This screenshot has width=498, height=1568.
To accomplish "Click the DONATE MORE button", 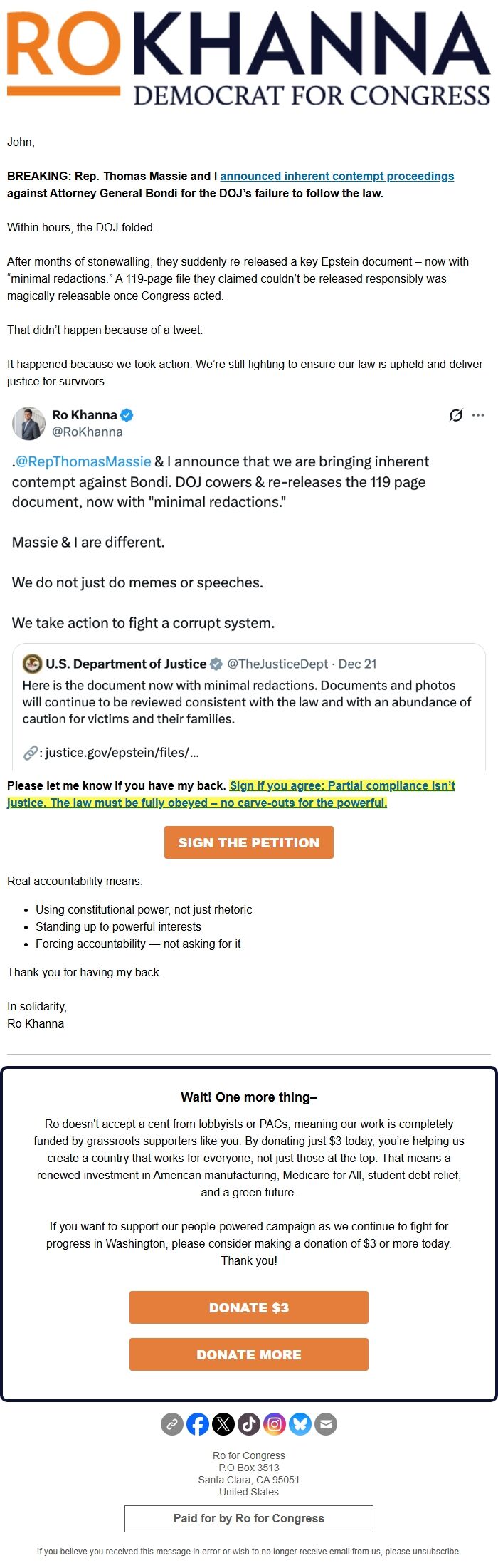I will click(248, 1354).
